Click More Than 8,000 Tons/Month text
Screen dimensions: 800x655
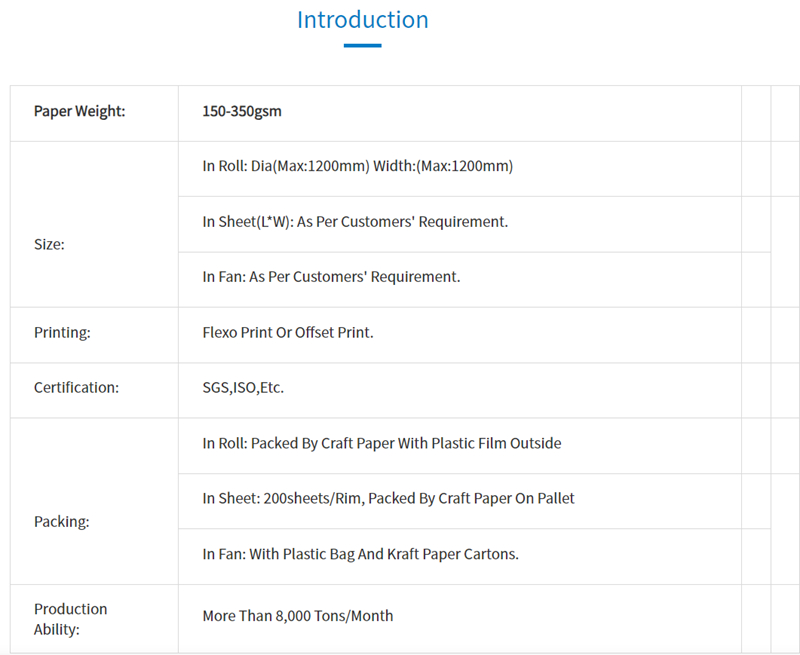tap(298, 616)
